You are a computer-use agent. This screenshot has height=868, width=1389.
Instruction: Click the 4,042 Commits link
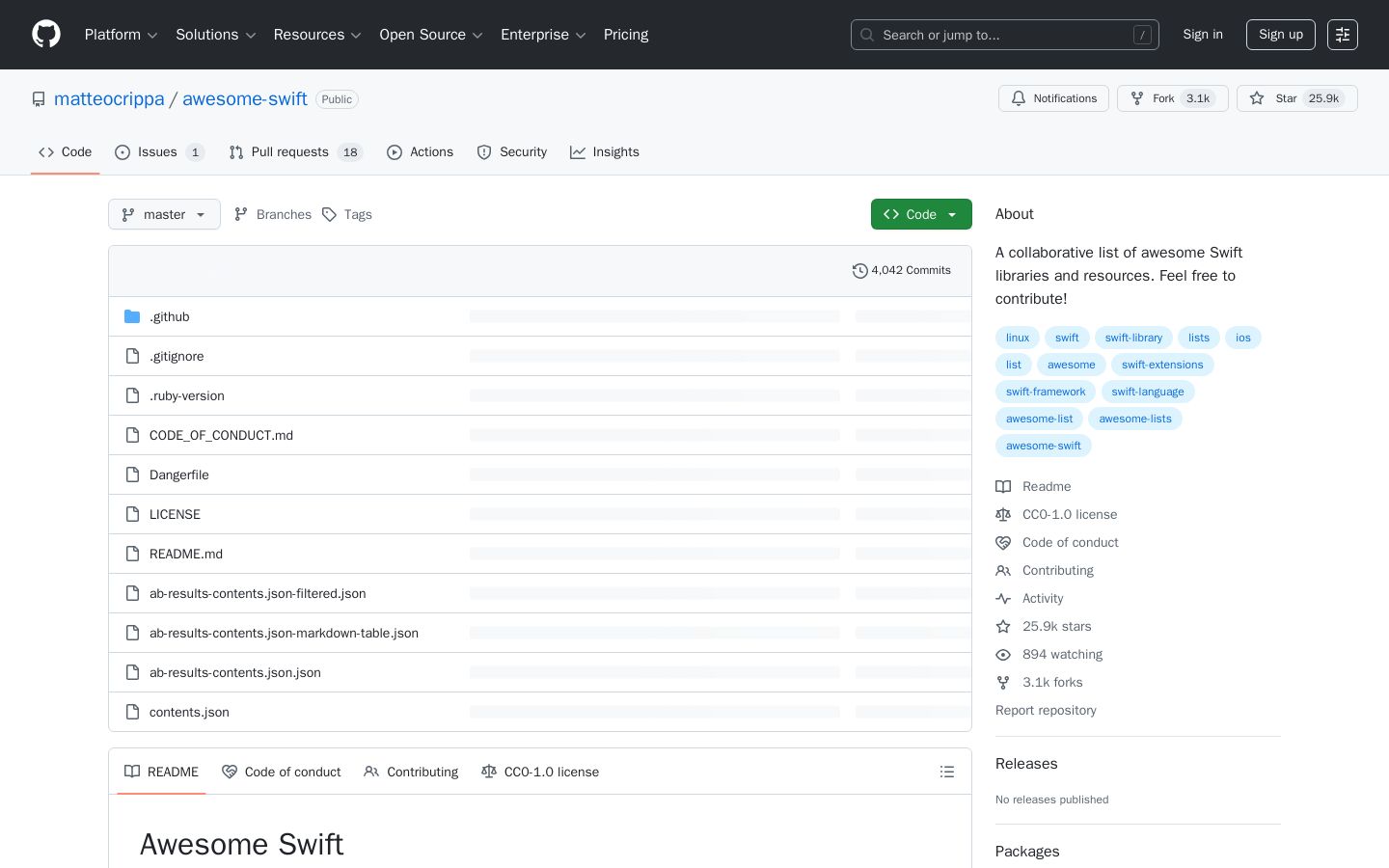point(902,271)
